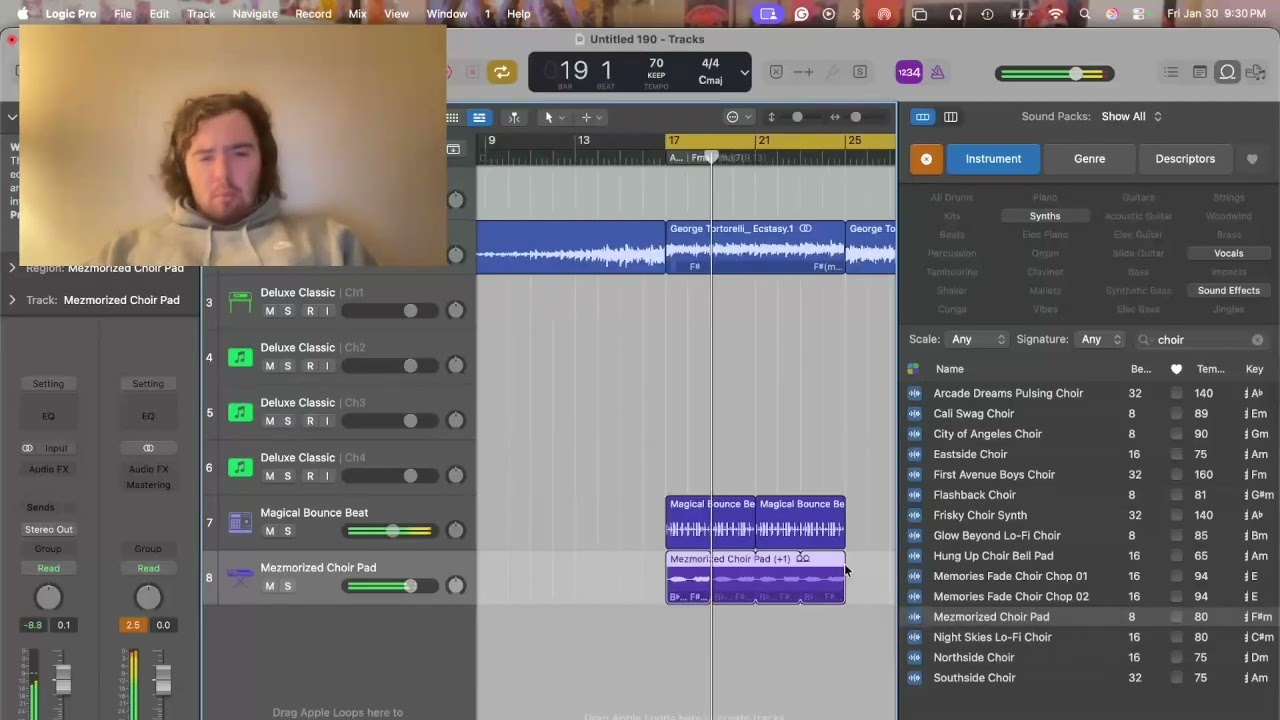The image size is (1280, 720).
Task: Click the Replace mode X icon
Action: click(x=776, y=72)
